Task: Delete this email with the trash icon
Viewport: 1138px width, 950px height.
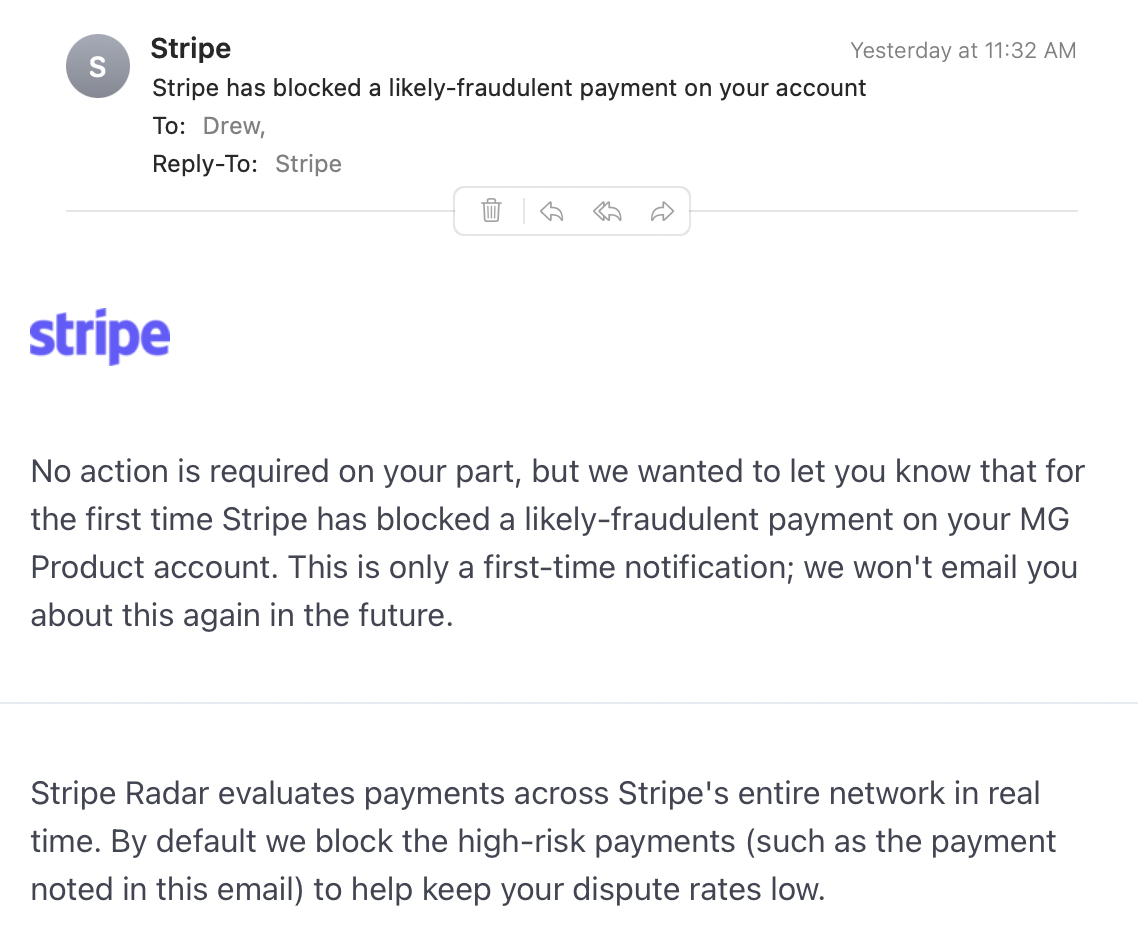Action: (x=491, y=210)
